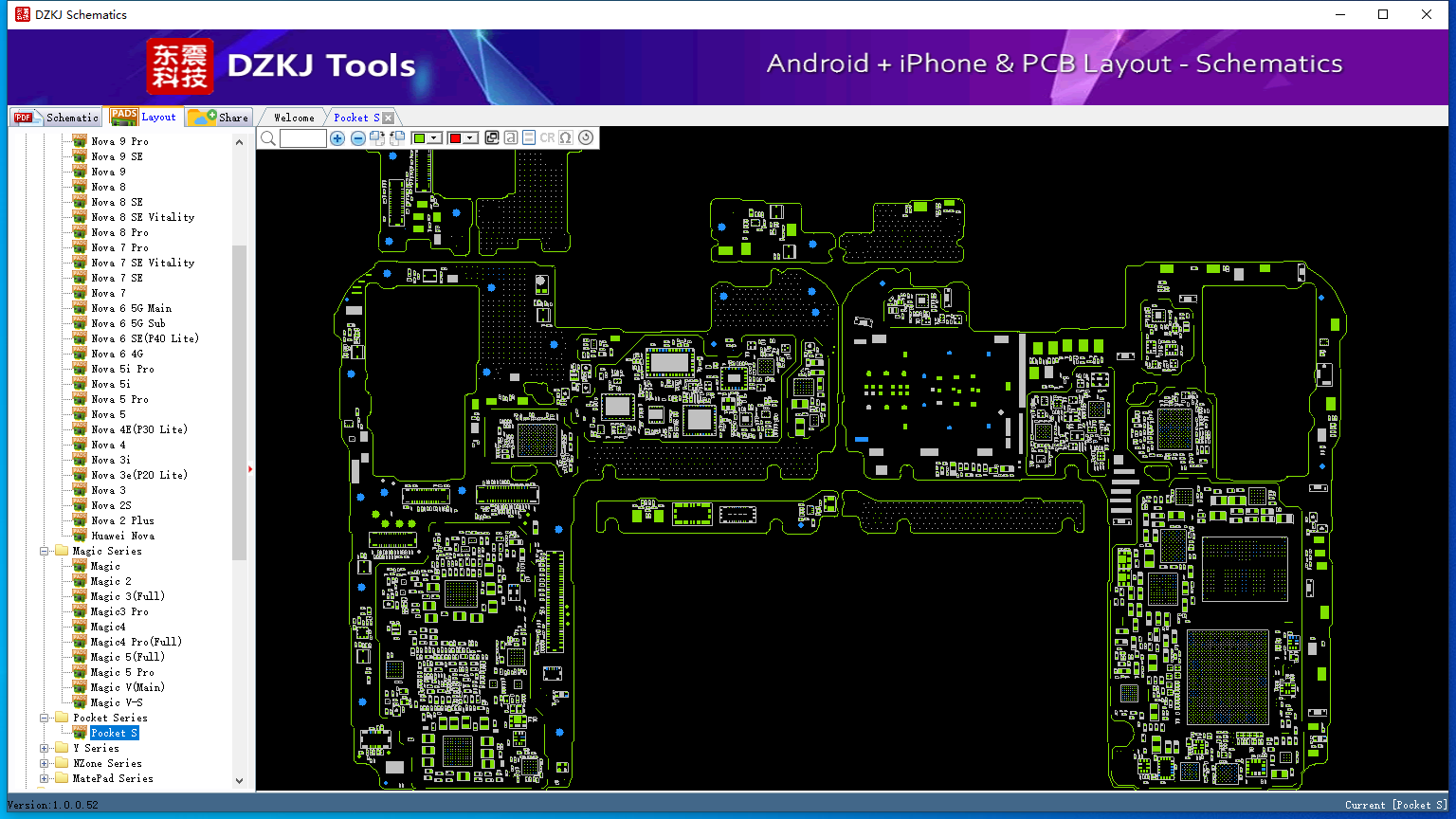This screenshot has height=819, width=1456.
Task: Click the rotate clockwise pages icon
Action: pos(377,137)
